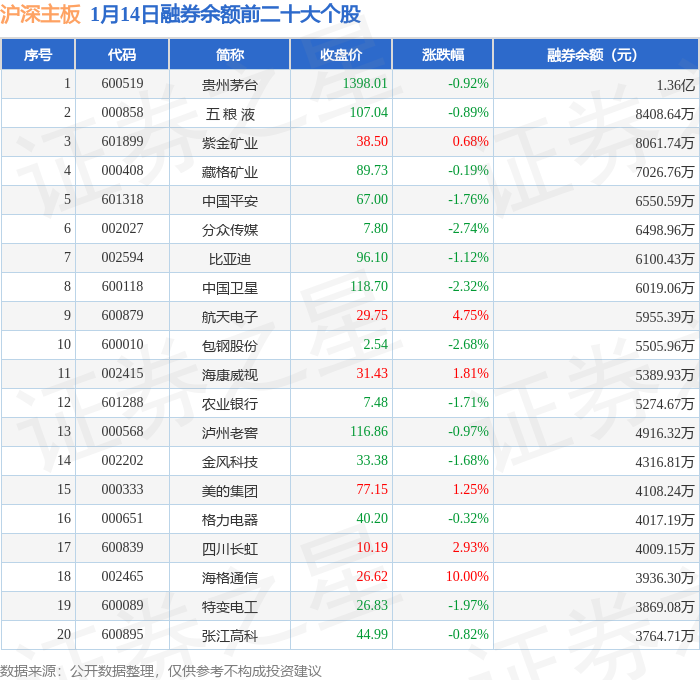Select the stock name 金风科技
The height and width of the screenshot is (680, 700).
(x=229, y=462)
